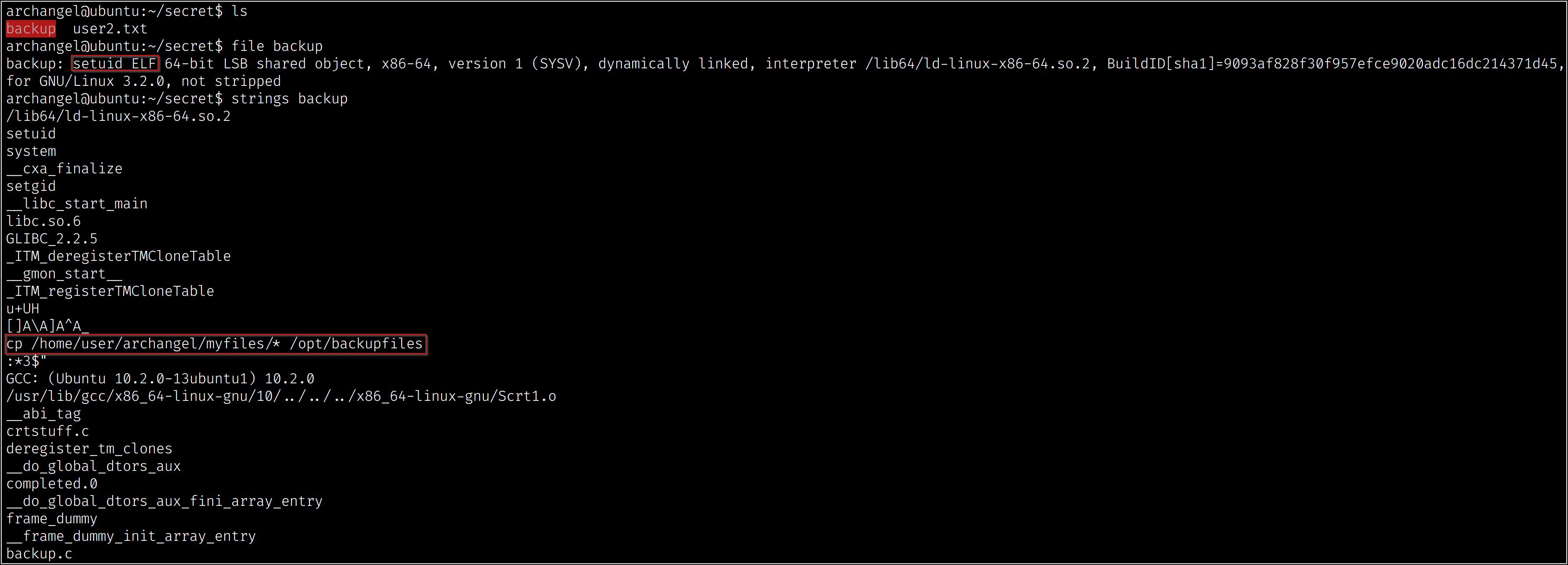Click the 'GLIBC_2.2.5' version line

coord(52,238)
